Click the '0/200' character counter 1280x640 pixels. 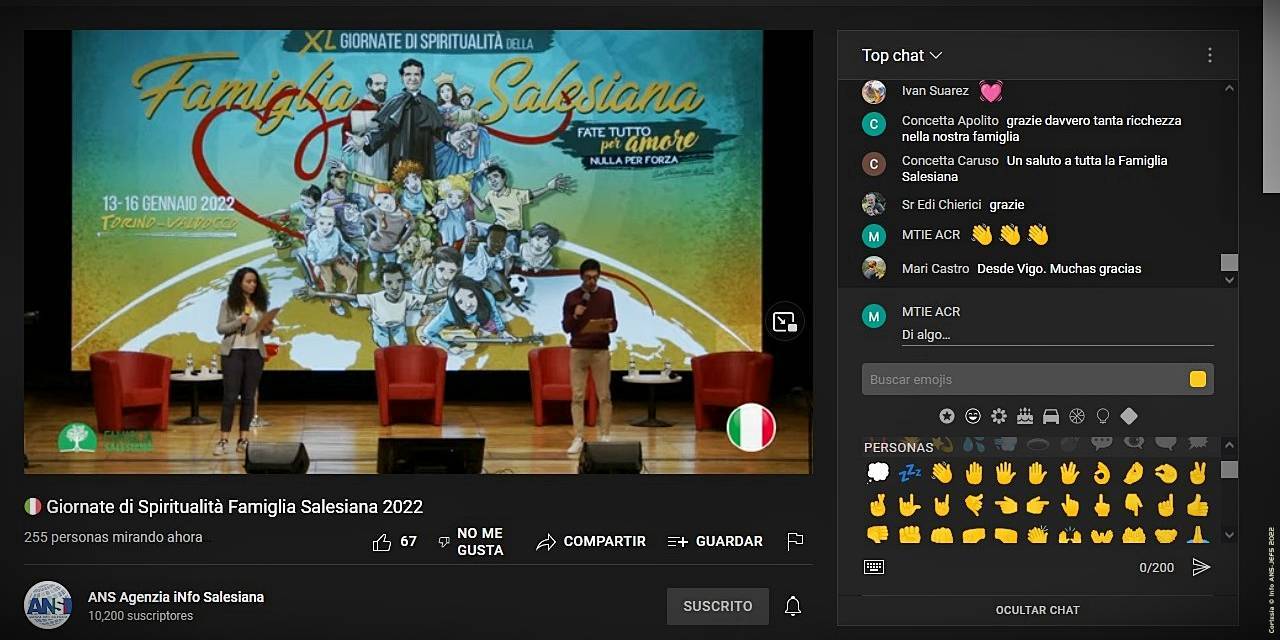tap(1156, 568)
